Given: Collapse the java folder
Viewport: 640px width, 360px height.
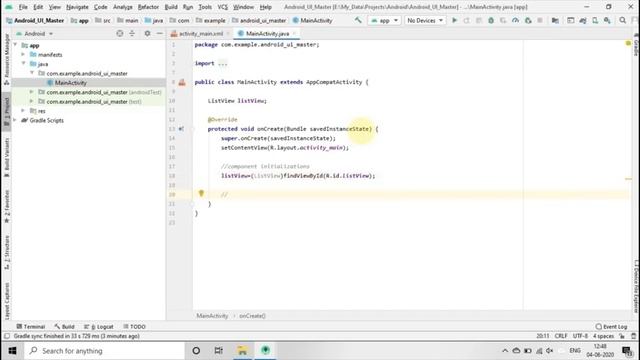Looking at the screenshot, I should tap(24, 64).
